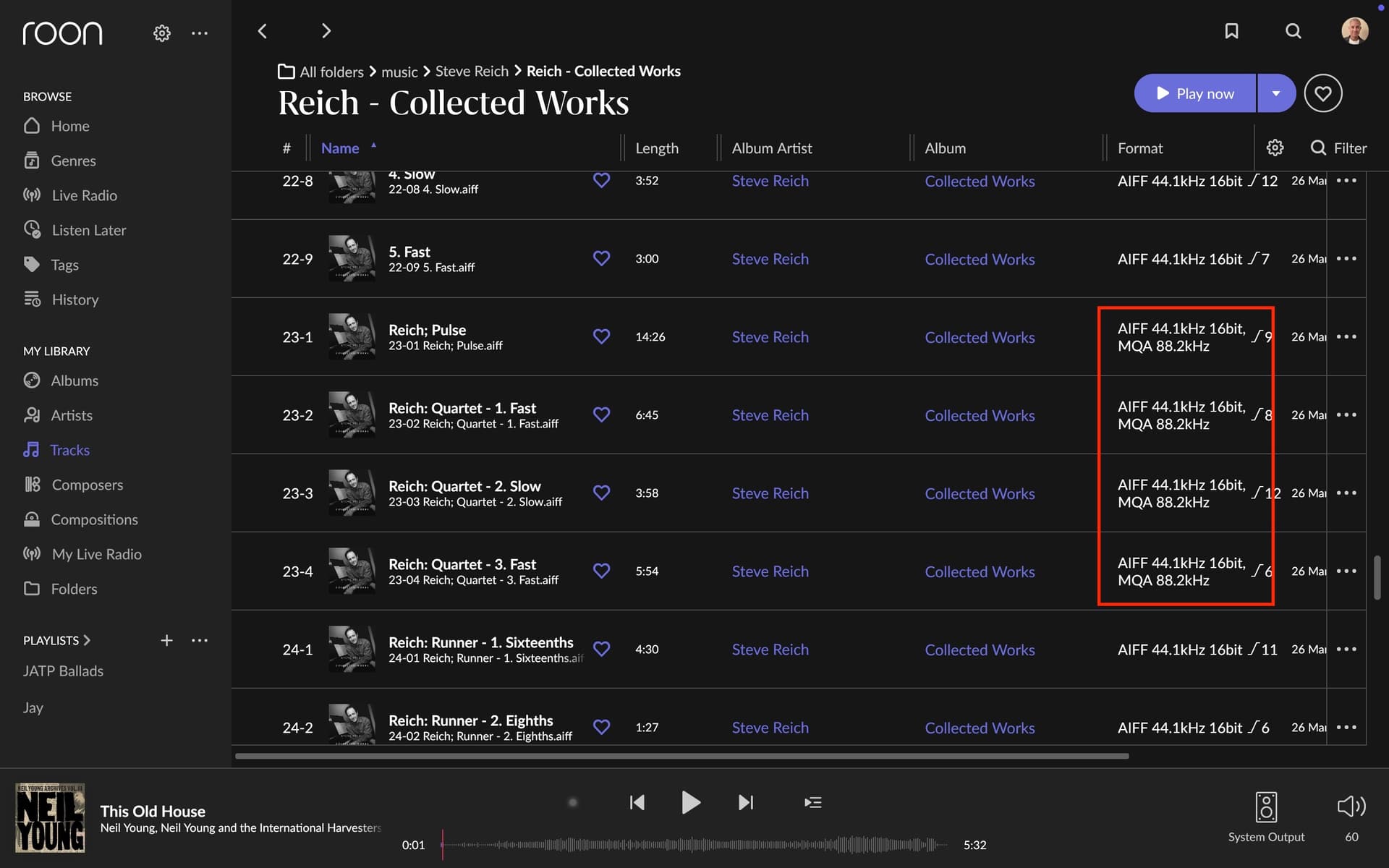Open the music breadcrumb link
The width and height of the screenshot is (1389, 868).
pyautogui.click(x=399, y=72)
